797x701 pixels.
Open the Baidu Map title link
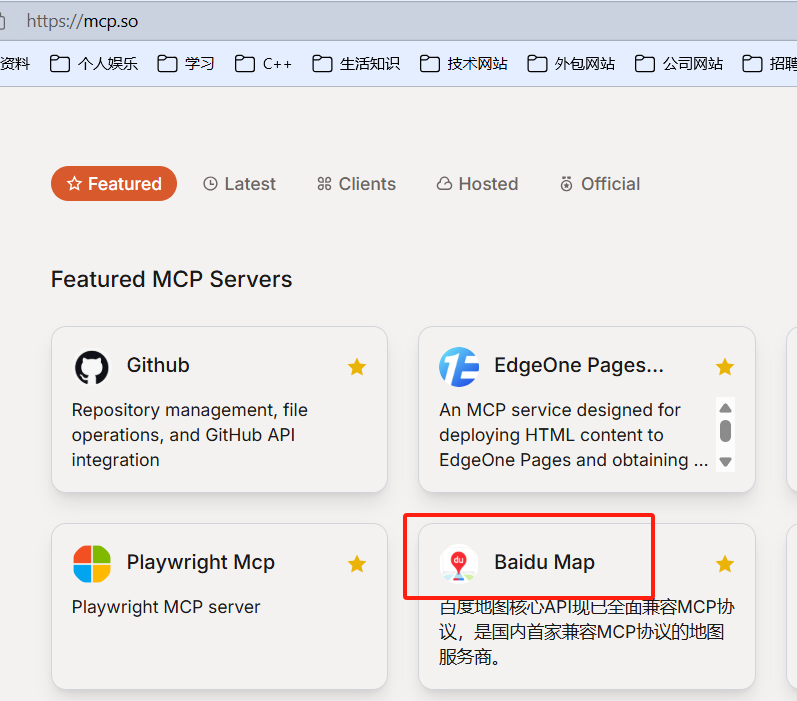tap(544, 563)
